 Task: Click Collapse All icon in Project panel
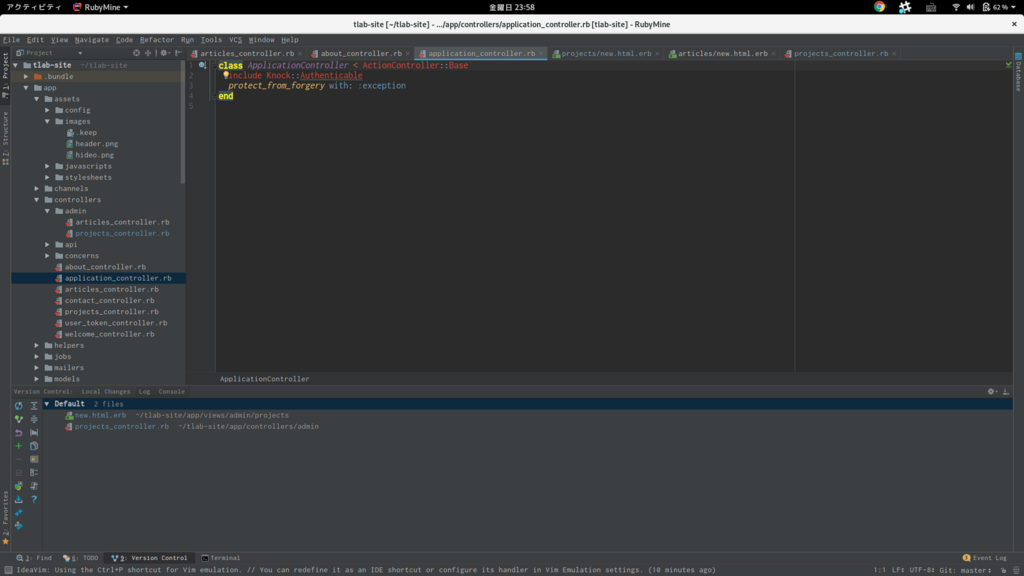tap(148, 53)
